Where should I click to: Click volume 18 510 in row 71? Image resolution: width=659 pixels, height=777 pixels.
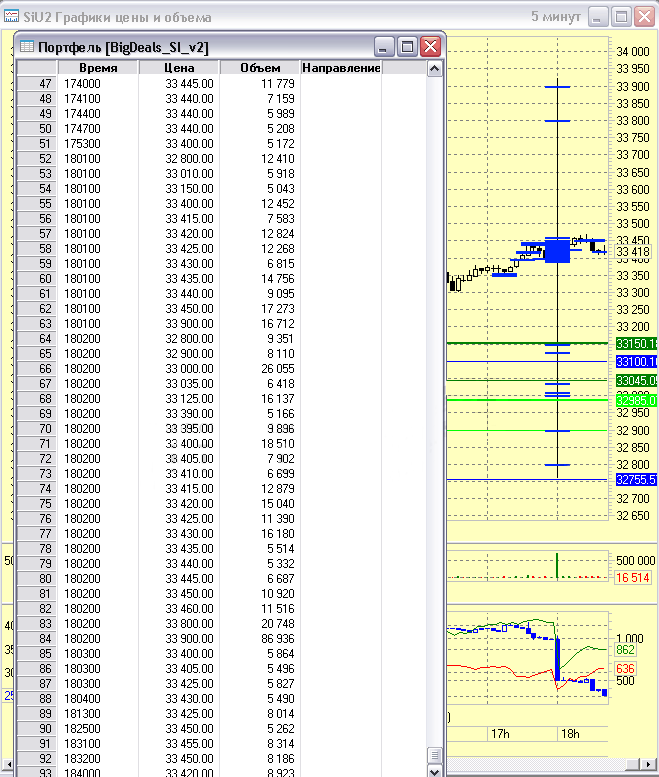click(x=277, y=444)
